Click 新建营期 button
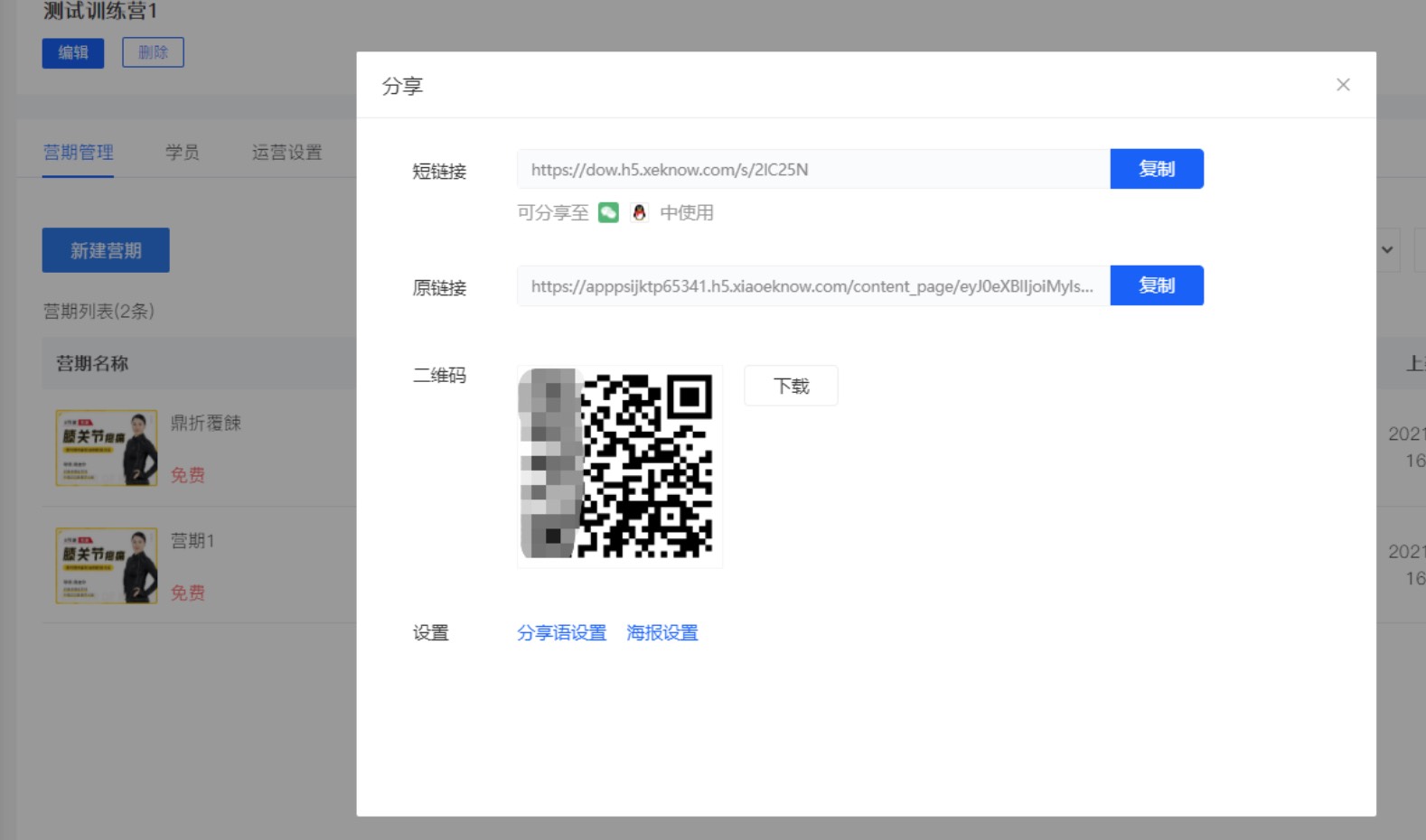The image size is (1426, 840). (106, 250)
